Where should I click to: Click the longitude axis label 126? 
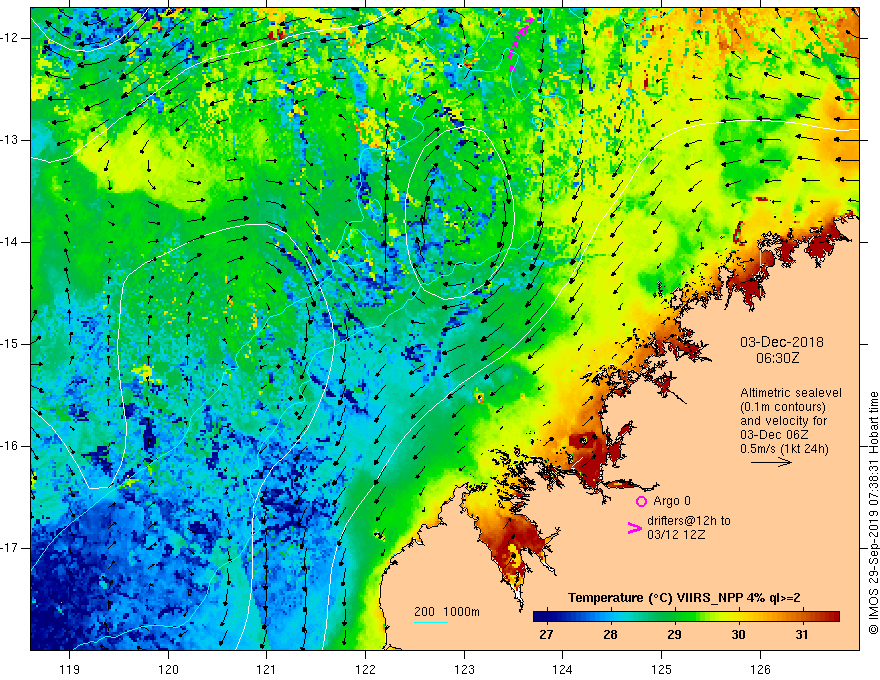click(760, 669)
